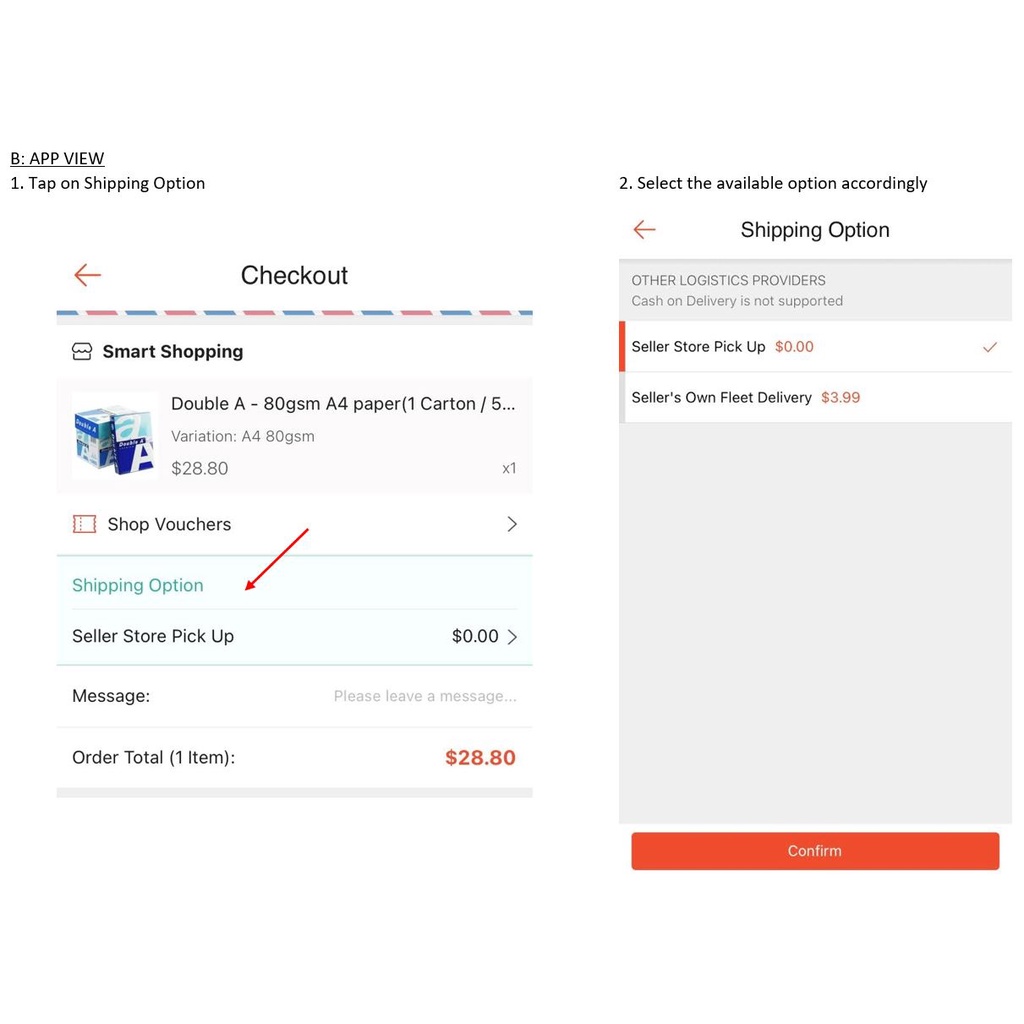Tap the Shop Vouchers ticket icon
The image size is (1024, 1024).
[x=84, y=524]
